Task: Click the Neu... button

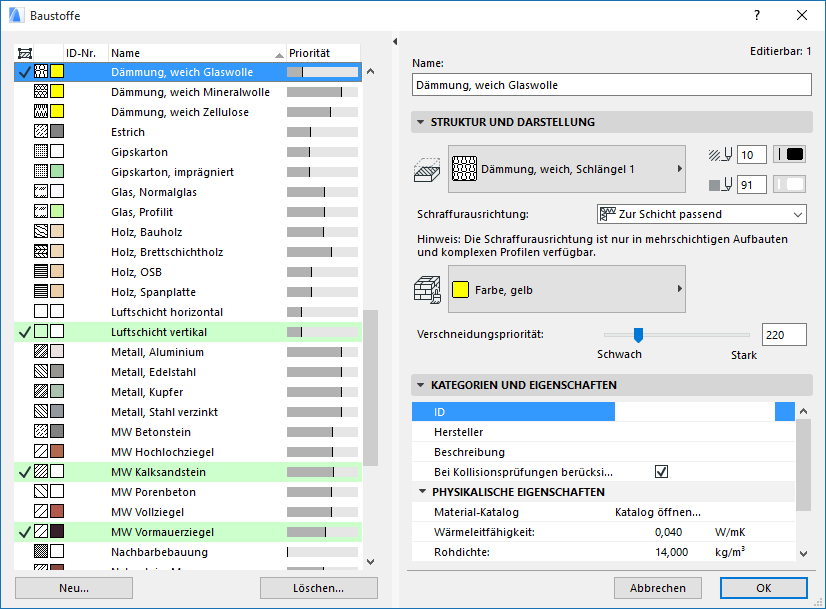Action: [74, 588]
